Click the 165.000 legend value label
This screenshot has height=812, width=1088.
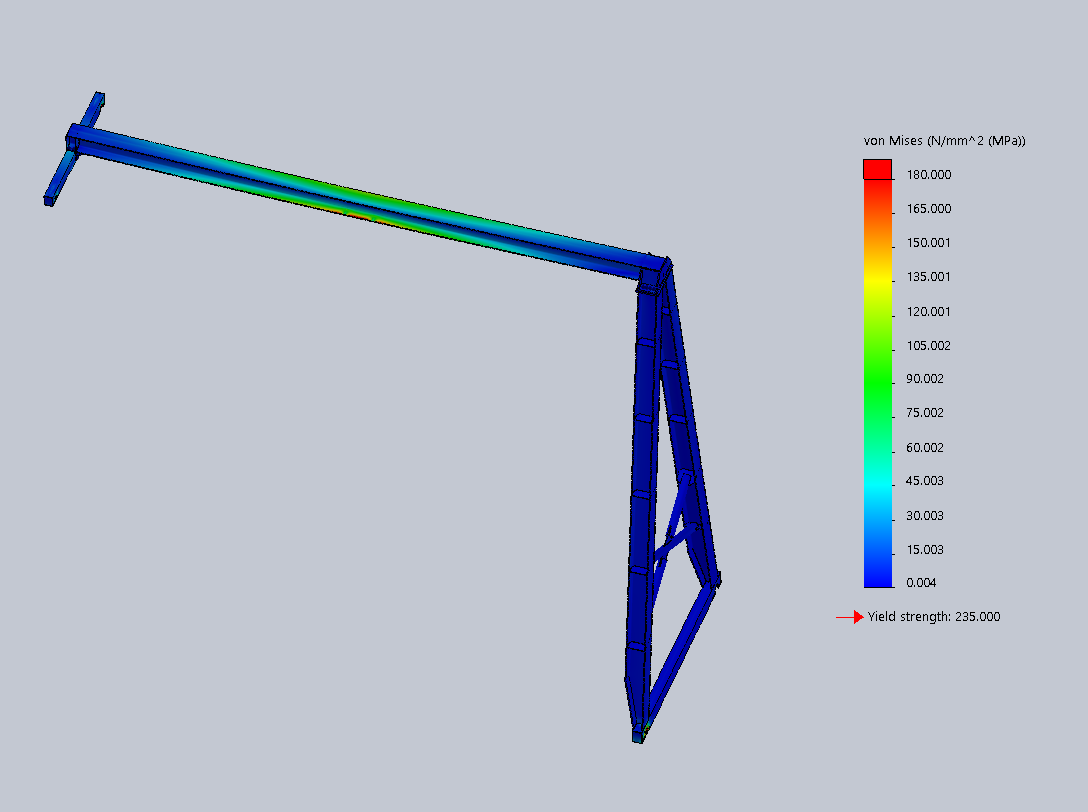928,209
